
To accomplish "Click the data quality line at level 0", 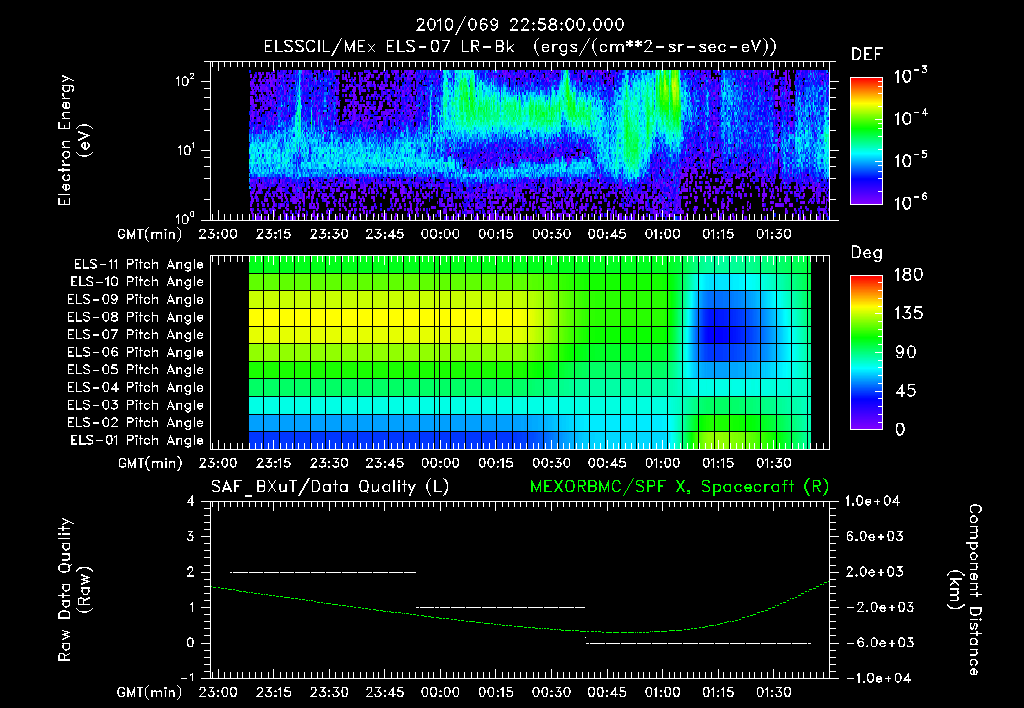I will click(x=699, y=643).
